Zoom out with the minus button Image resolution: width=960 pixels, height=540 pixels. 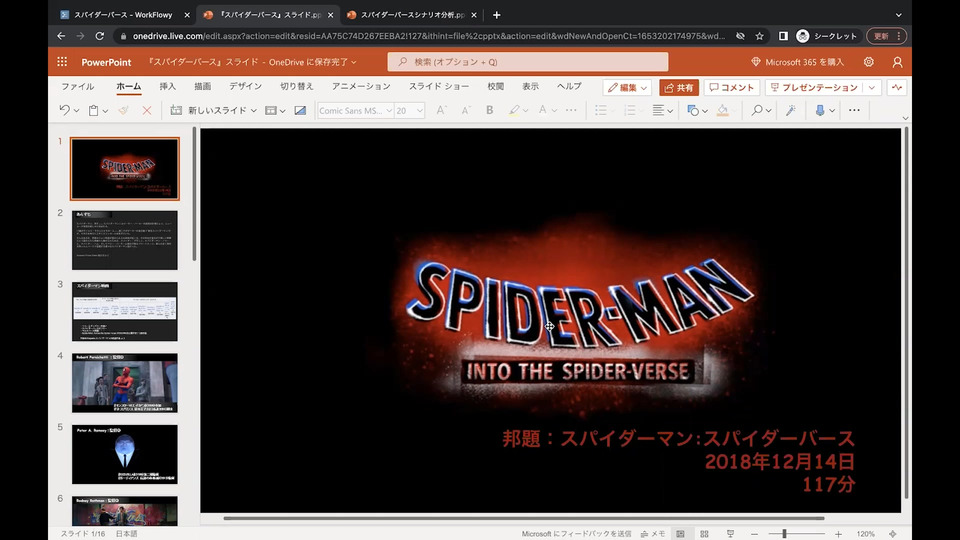754,534
